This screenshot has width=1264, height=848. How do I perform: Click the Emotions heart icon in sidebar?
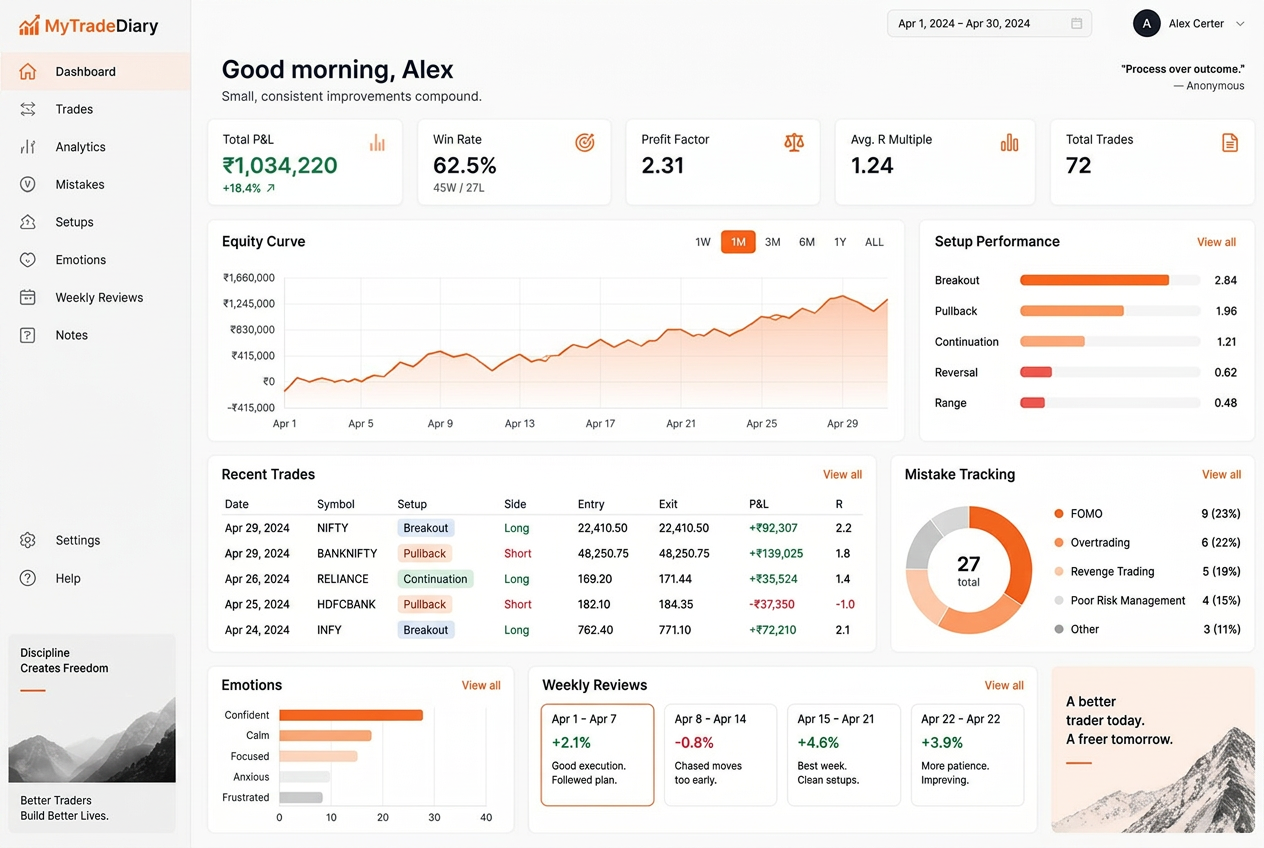(28, 260)
